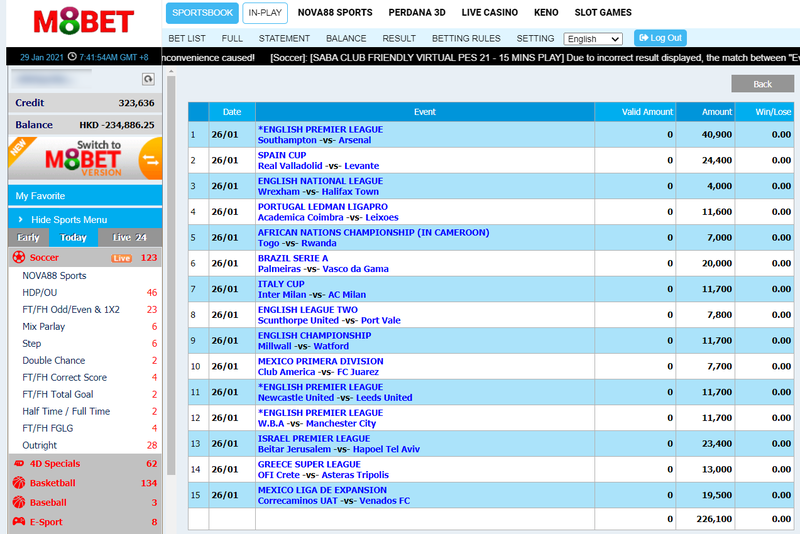Open the My Favorite section

tap(85, 196)
